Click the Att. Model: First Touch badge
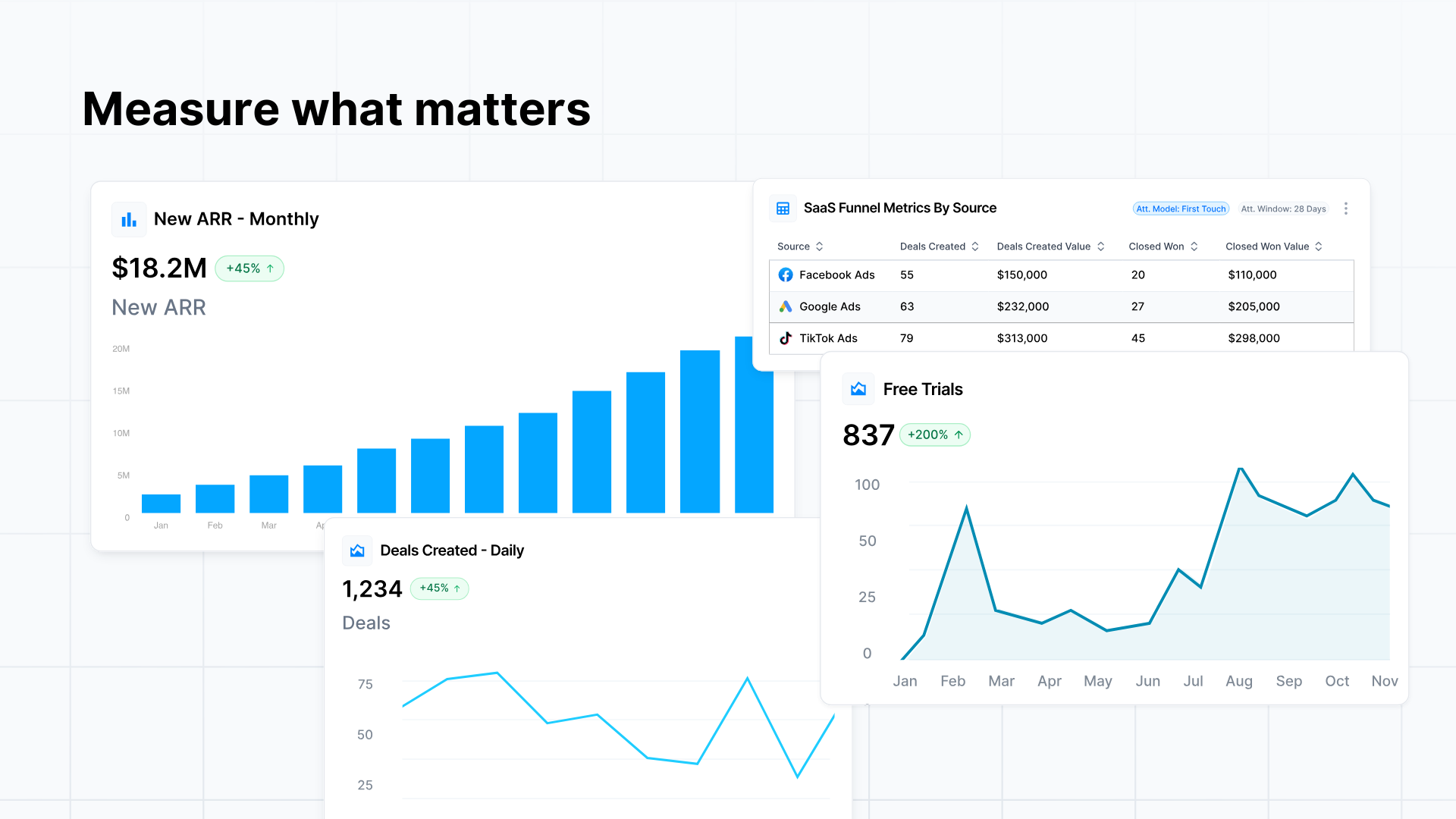1456x819 pixels. [x=1181, y=209]
